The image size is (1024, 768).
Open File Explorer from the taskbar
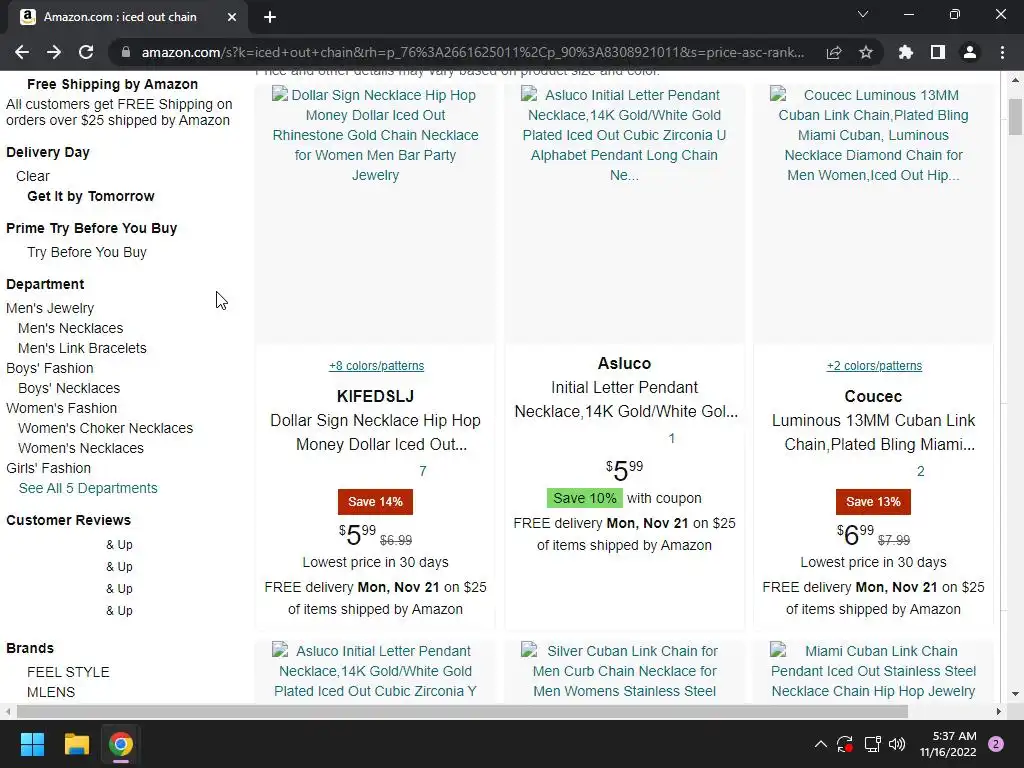click(x=76, y=744)
